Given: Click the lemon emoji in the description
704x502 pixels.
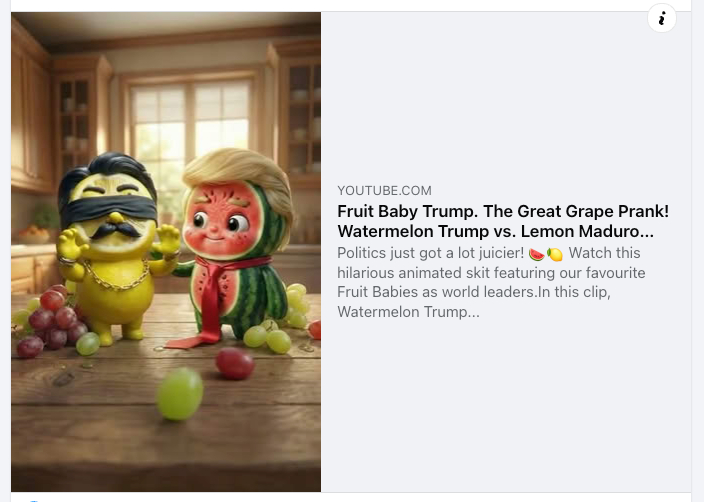Looking at the screenshot, I should pos(554,254).
